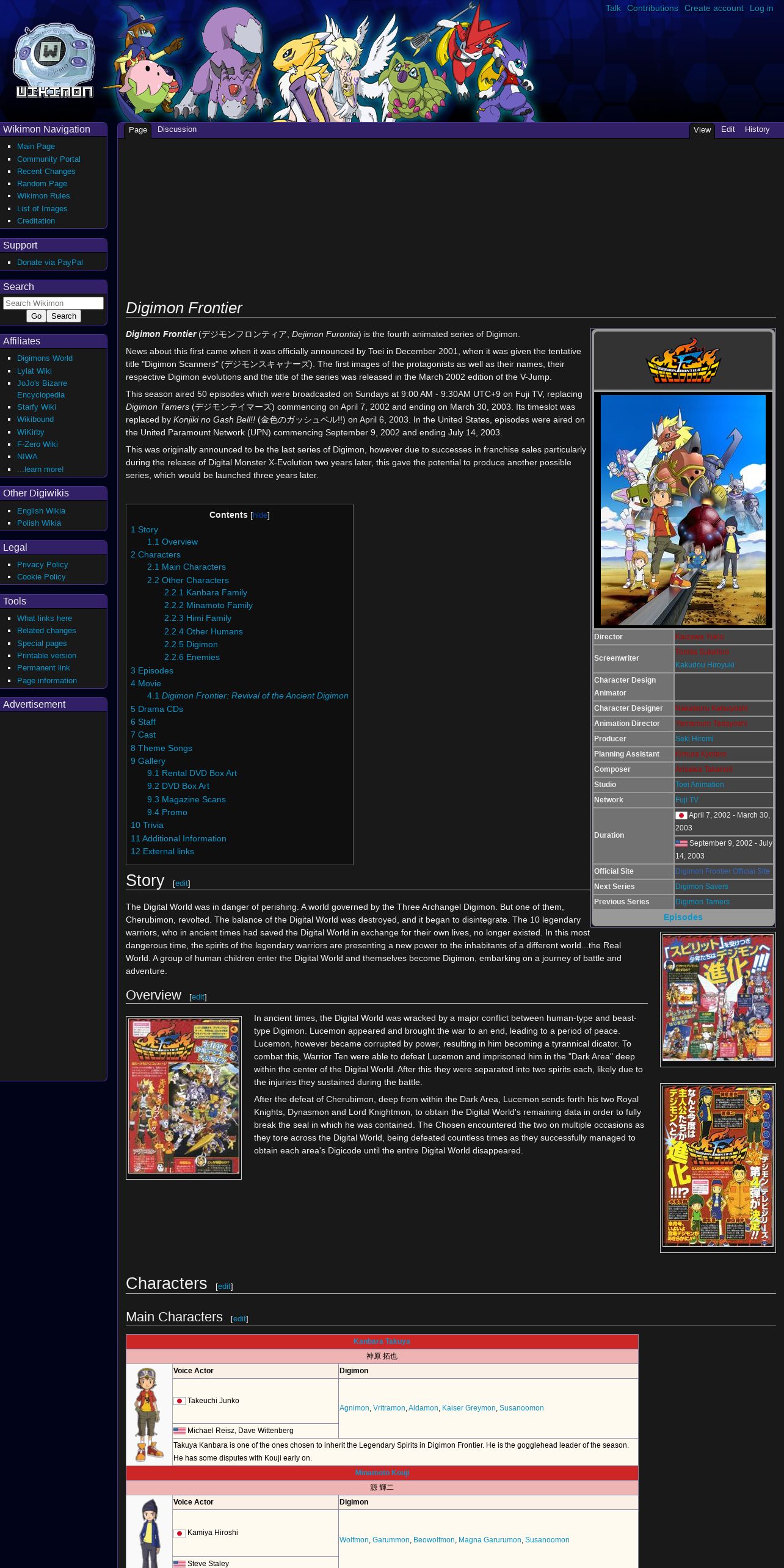Open the Kanbara Takuya header link
Viewport: 784px width, 1568px height.
click(x=382, y=1341)
